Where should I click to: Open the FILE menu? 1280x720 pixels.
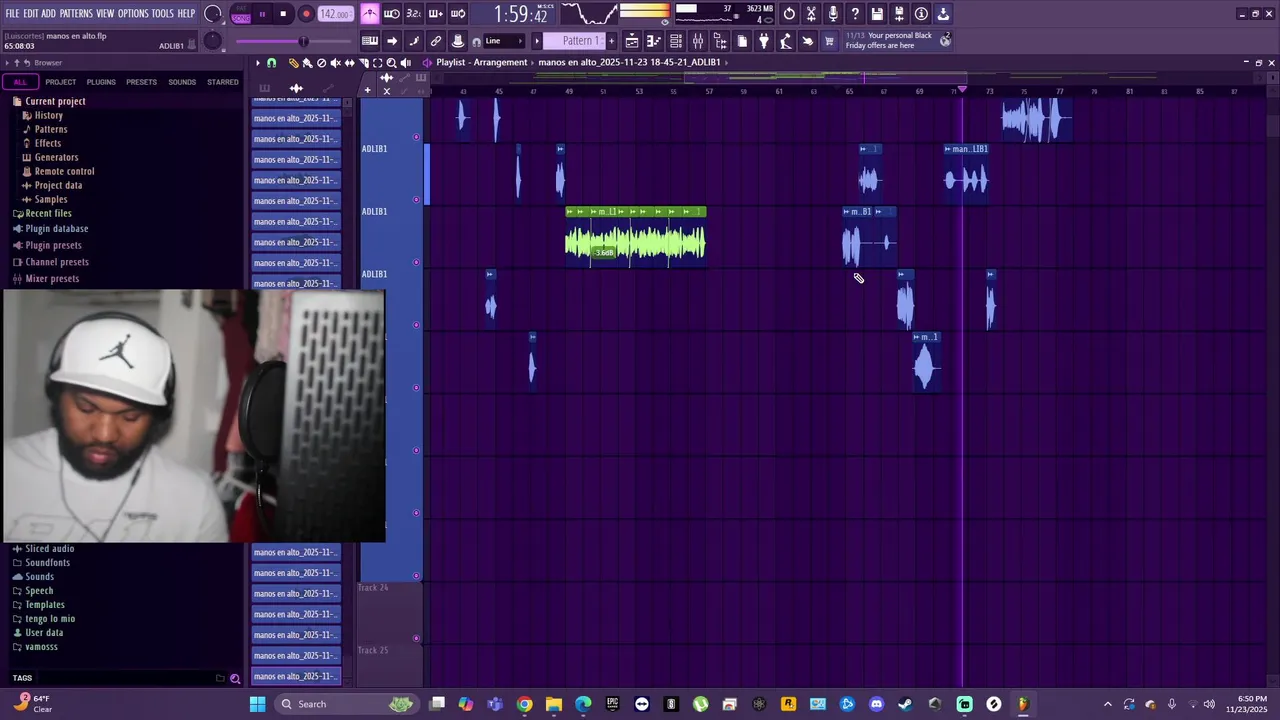pos(12,13)
